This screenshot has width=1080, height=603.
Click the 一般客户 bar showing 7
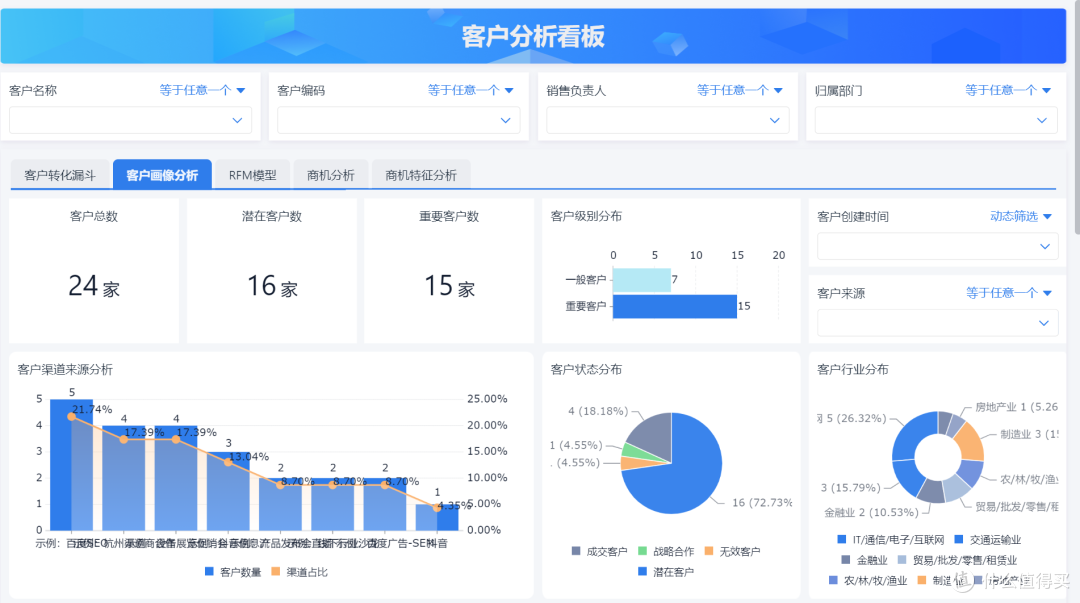click(x=641, y=280)
